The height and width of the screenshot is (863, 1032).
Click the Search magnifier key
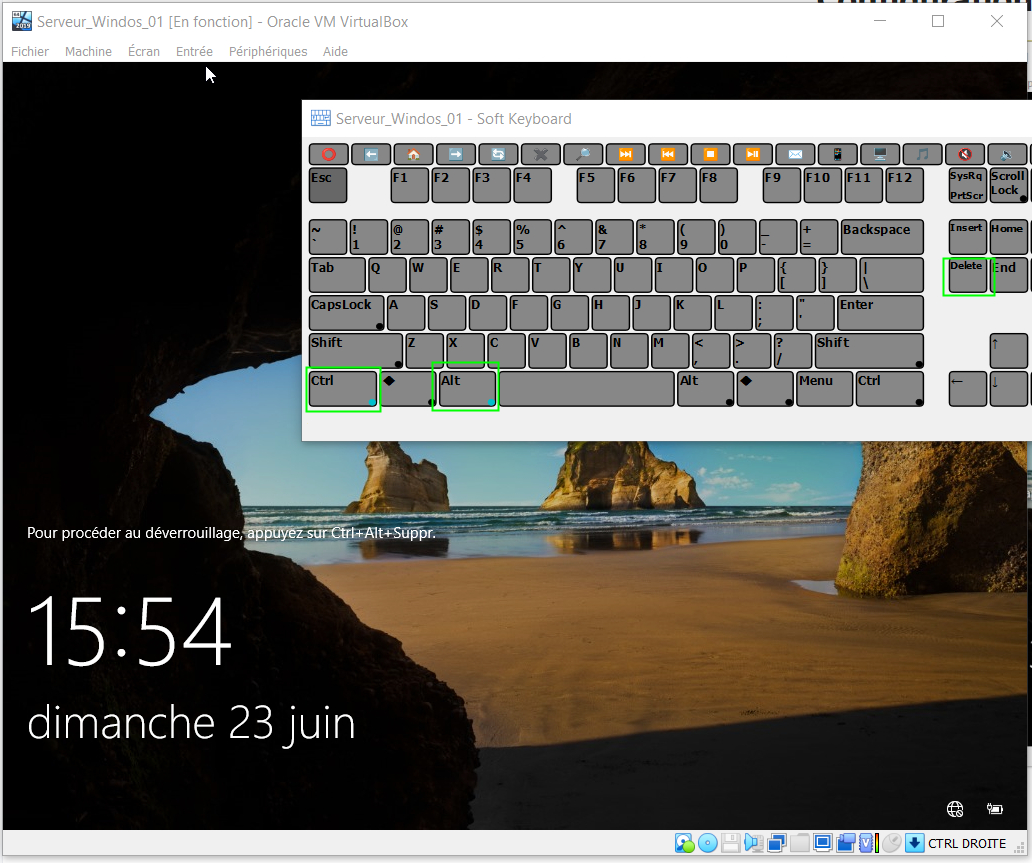(582, 155)
